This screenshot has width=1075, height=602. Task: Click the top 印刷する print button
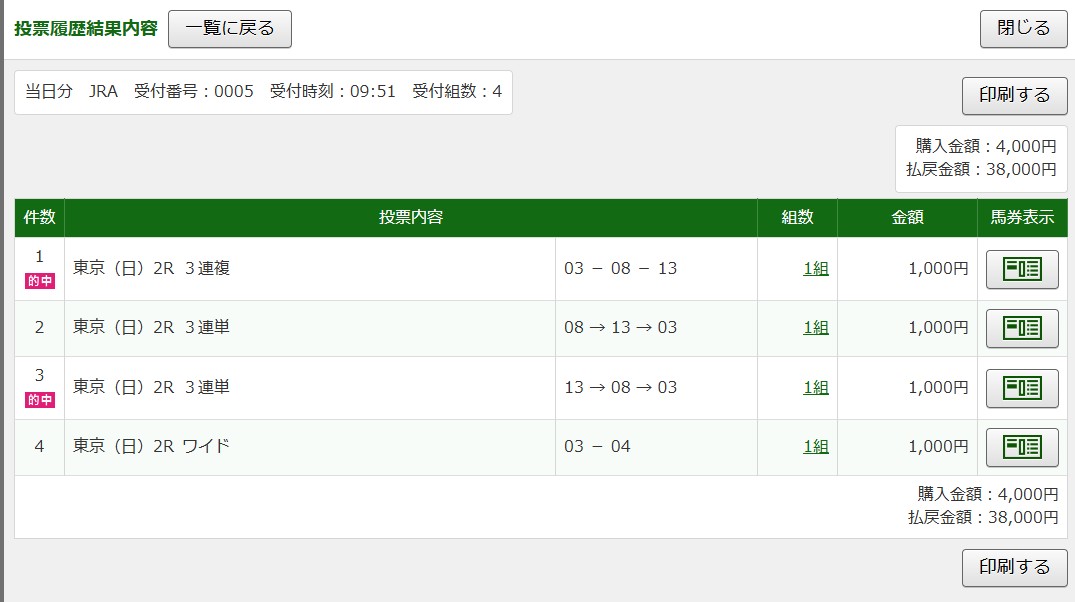click(1014, 95)
